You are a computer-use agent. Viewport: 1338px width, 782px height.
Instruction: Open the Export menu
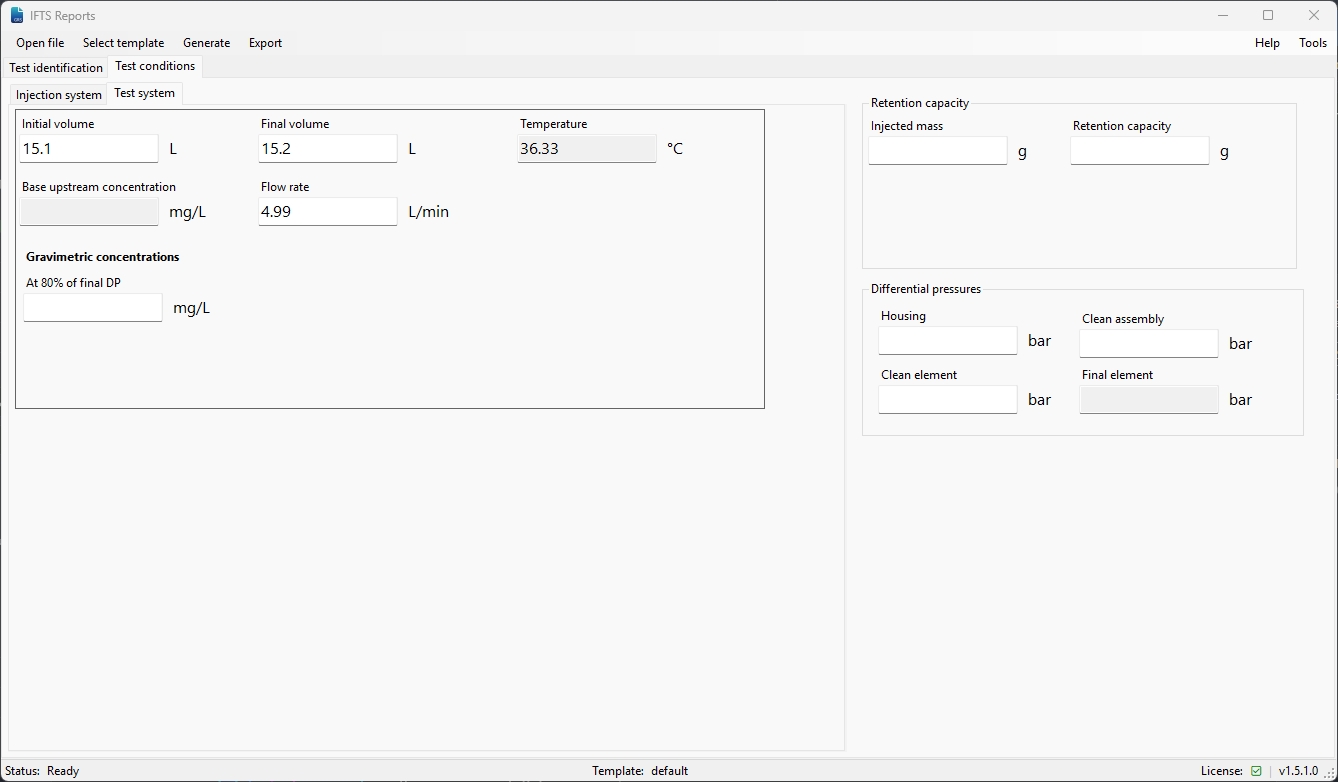click(x=265, y=43)
